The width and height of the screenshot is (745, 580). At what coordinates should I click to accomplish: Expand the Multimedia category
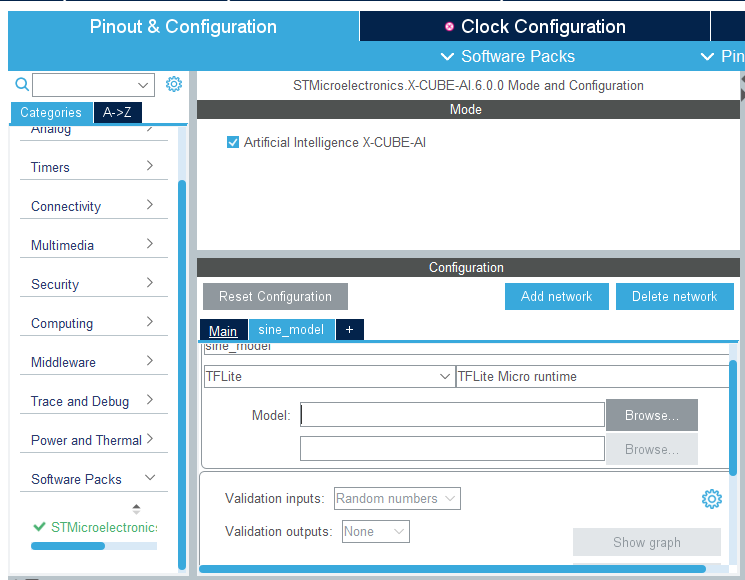[94, 245]
